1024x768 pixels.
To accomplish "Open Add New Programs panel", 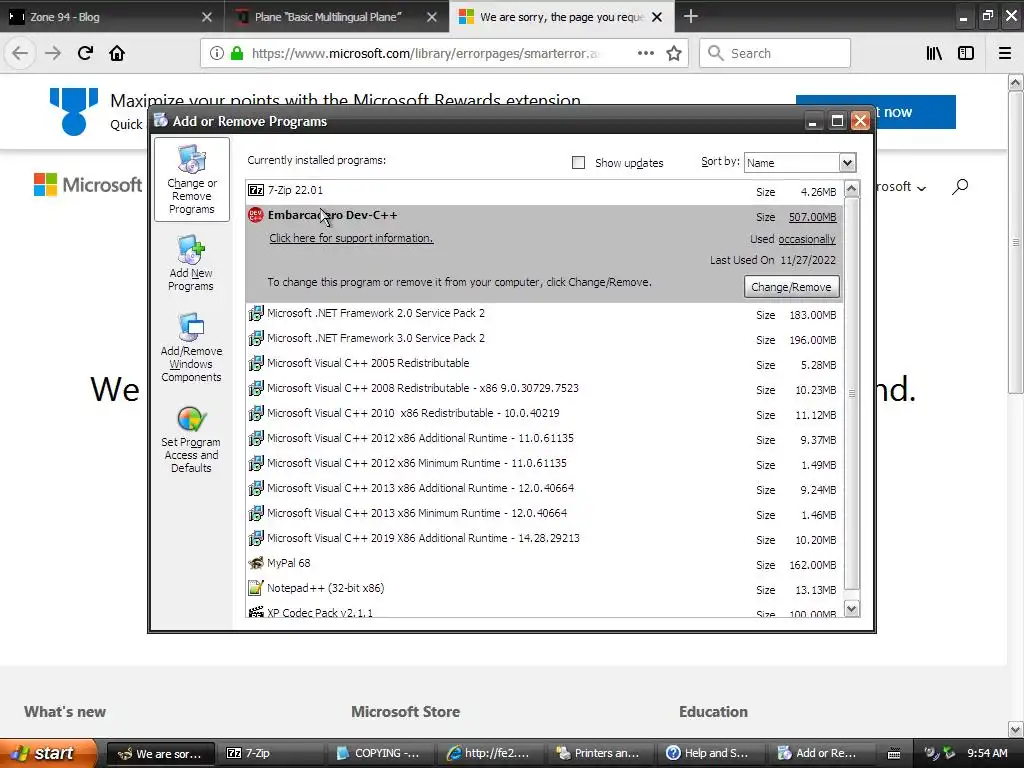I will coord(191,264).
